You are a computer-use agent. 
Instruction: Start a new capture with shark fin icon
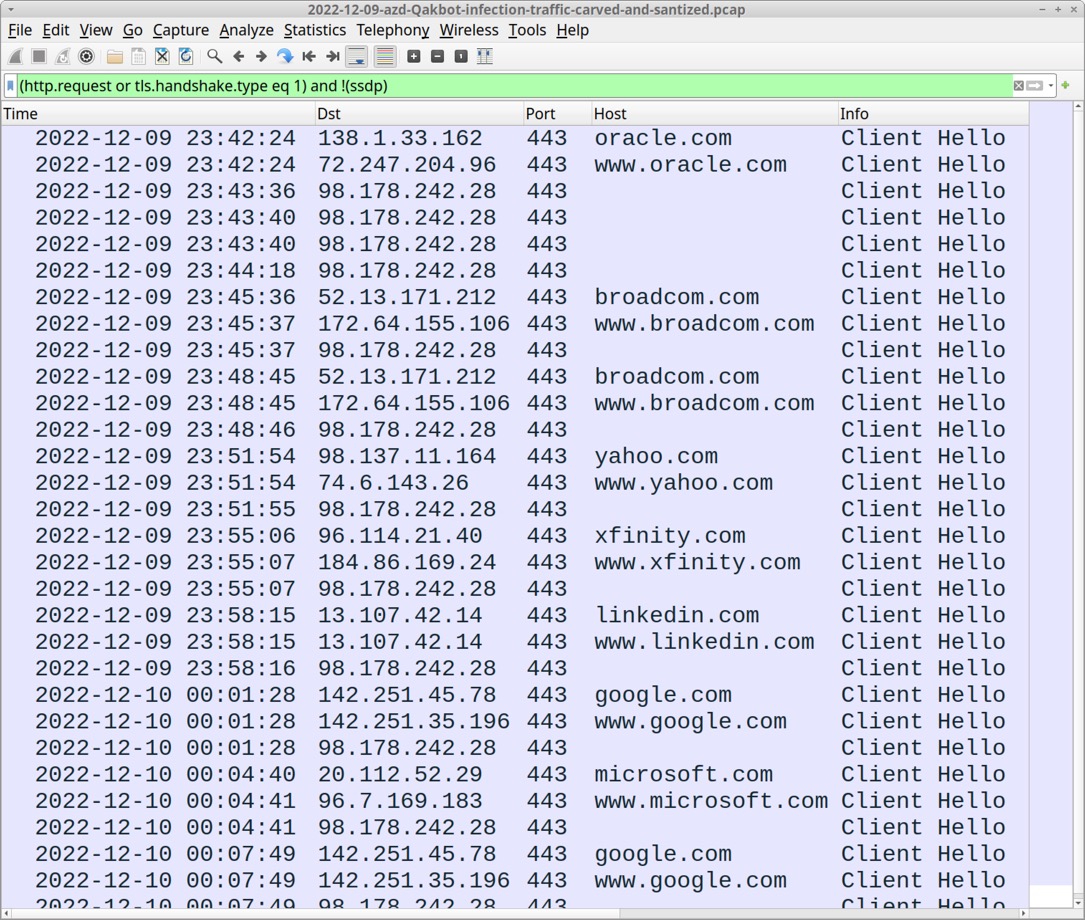pyautogui.click(x=16, y=57)
